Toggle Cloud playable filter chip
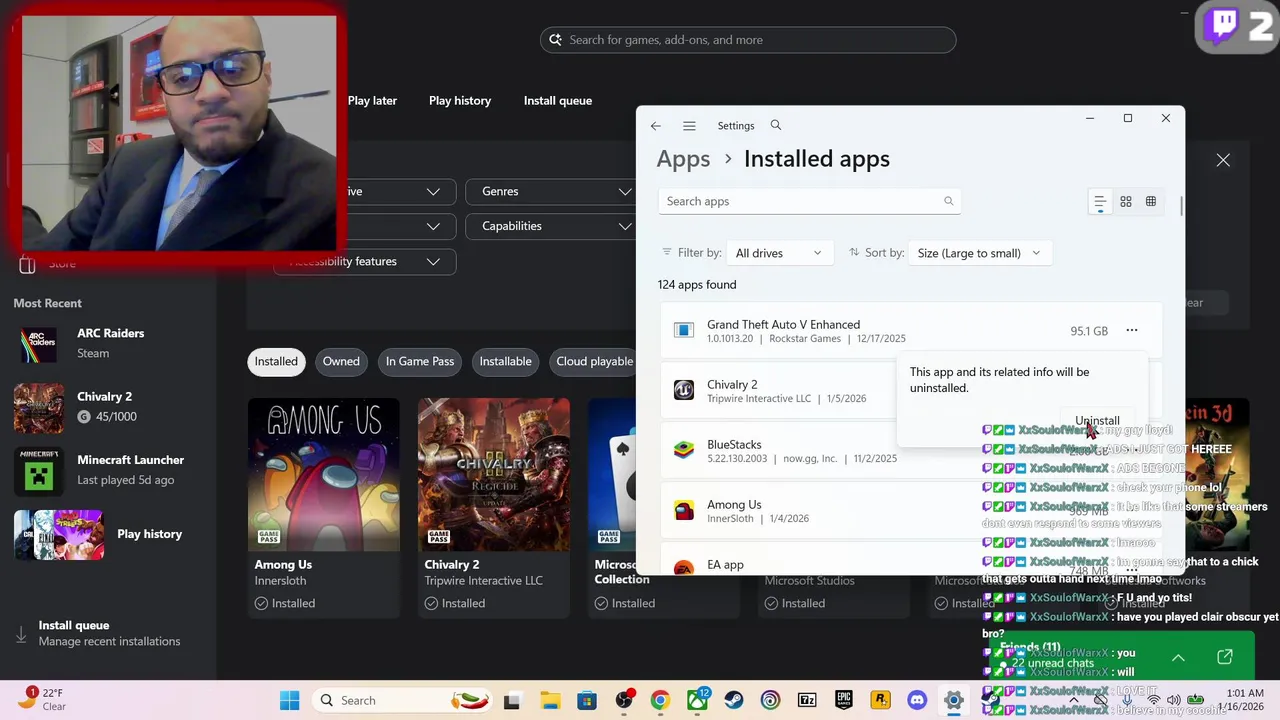1280x720 pixels. pyautogui.click(x=594, y=361)
